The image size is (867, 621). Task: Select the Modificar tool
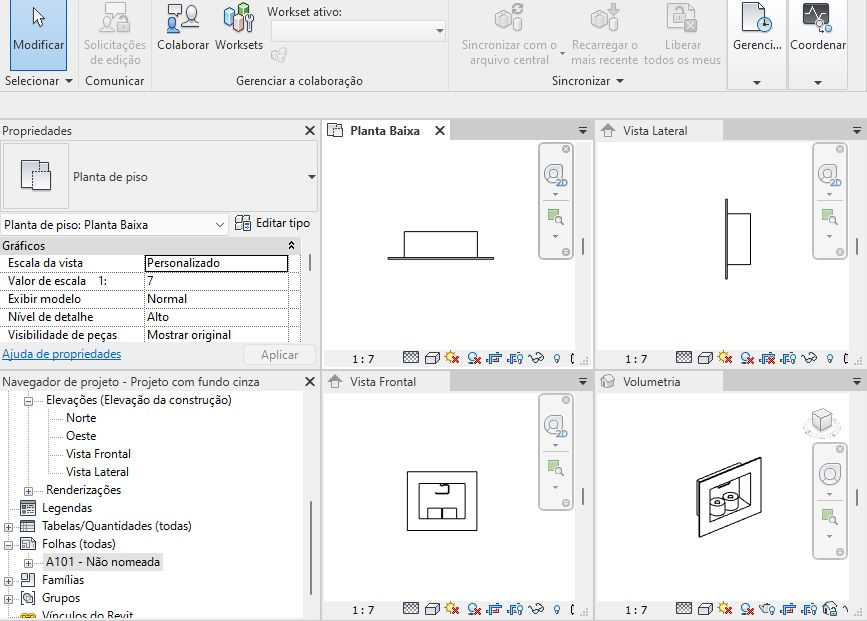pyautogui.click(x=38, y=34)
